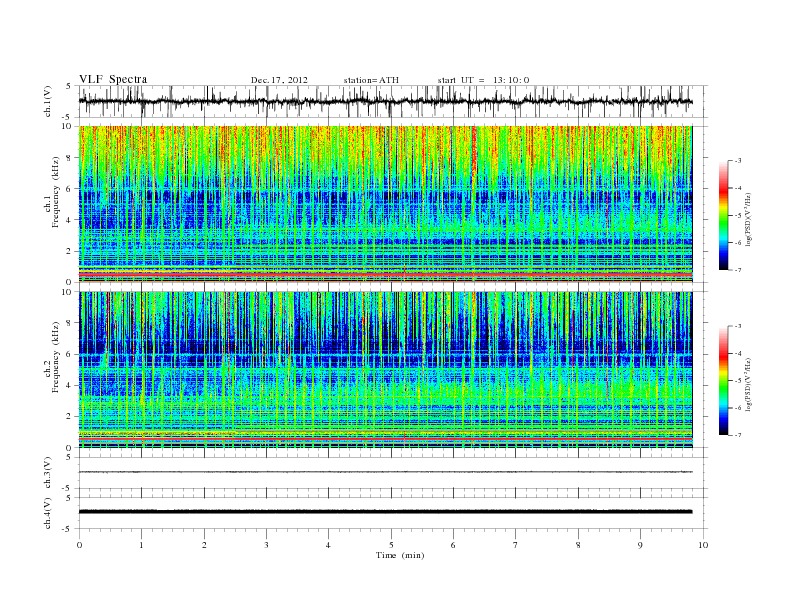
Task: Click the lower PSD color scale bar
Action: pos(723,380)
